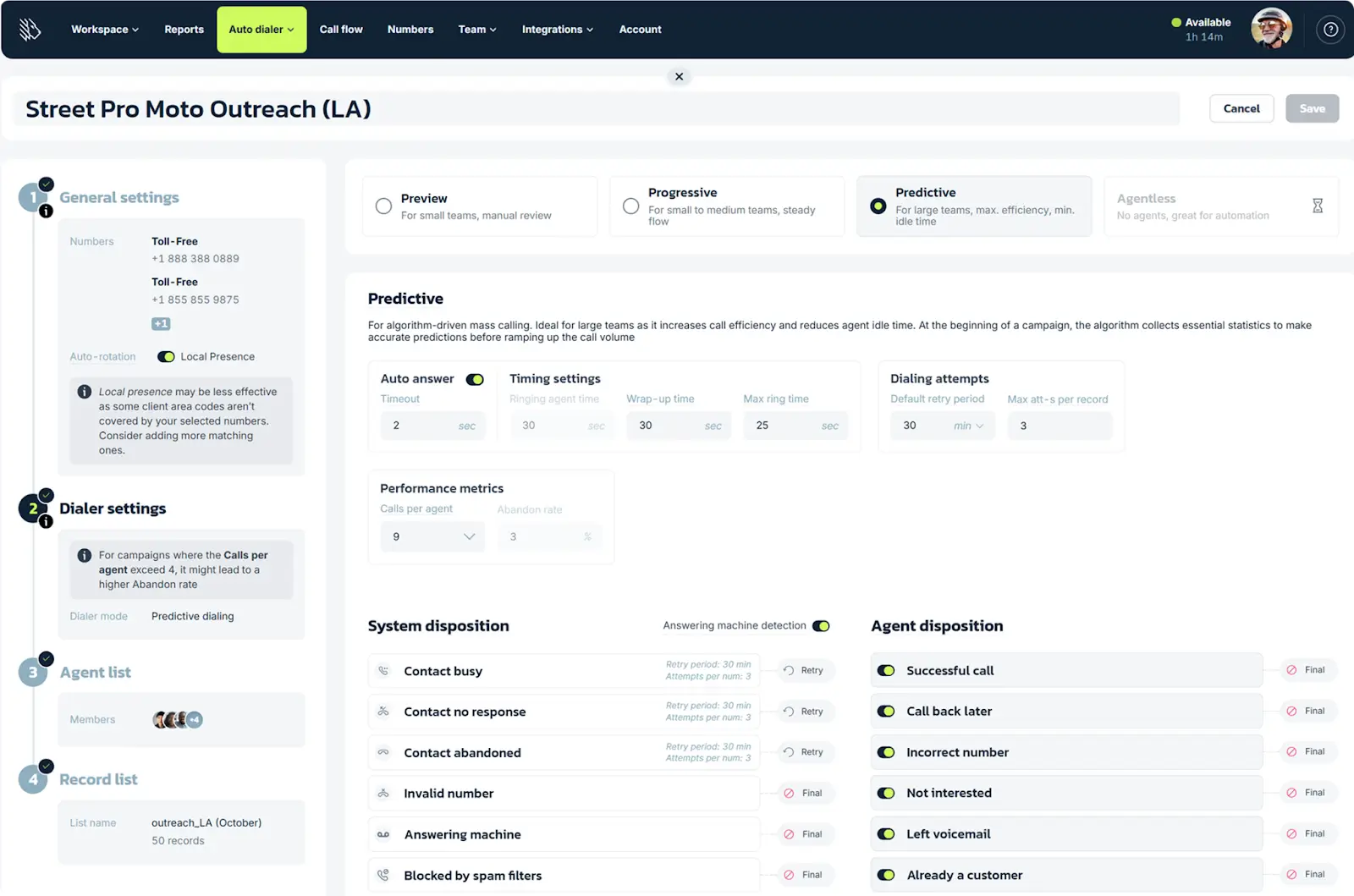Turn off Answering machine detection
1354x896 pixels.
(821, 625)
